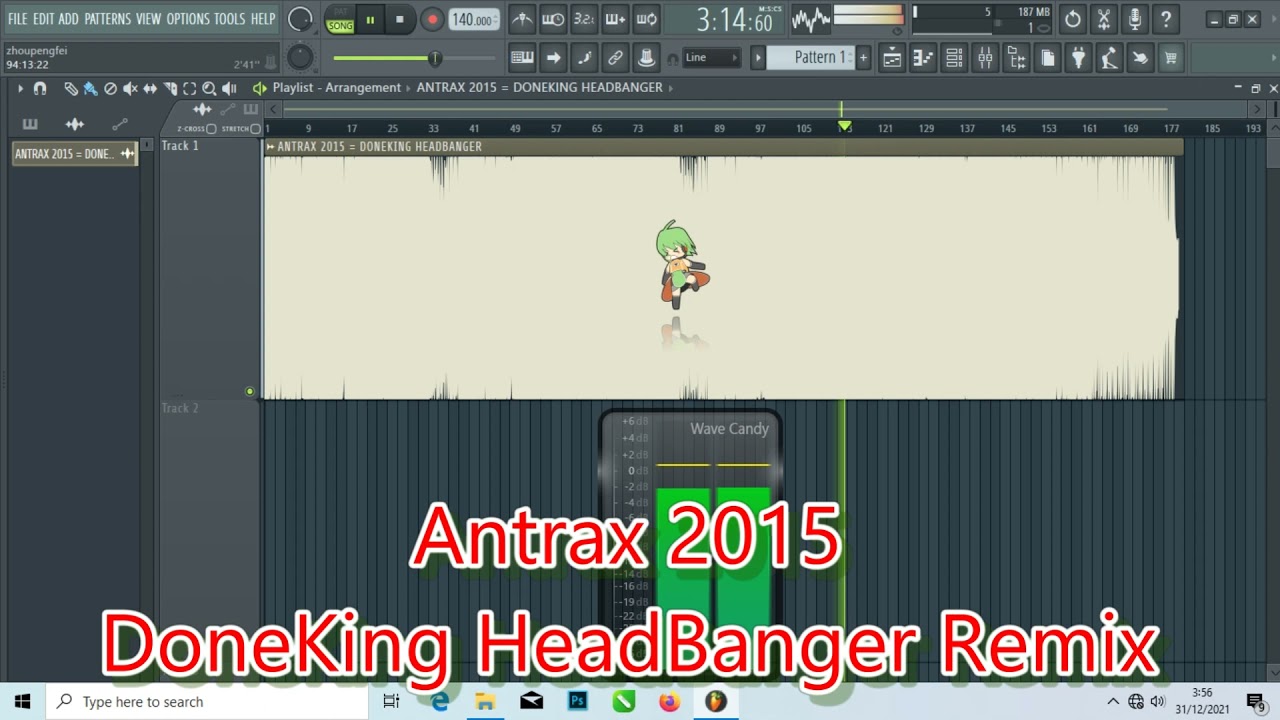The height and width of the screenshot is (720, 1280).
Task: Select the playlist Select tool
Action: tap(189, 88)
